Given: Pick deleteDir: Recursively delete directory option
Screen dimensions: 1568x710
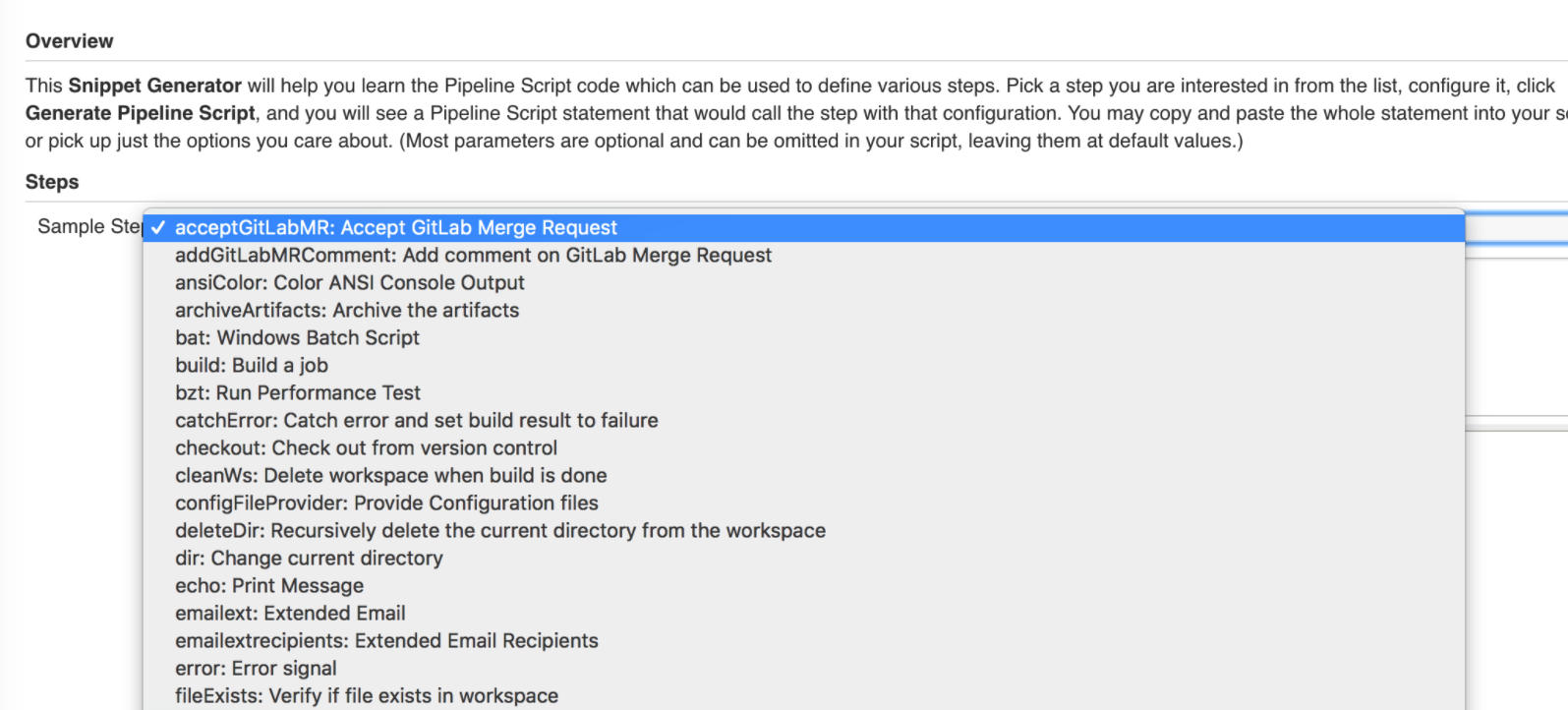Looking at the screenshot, I should [x=499, y=531].
